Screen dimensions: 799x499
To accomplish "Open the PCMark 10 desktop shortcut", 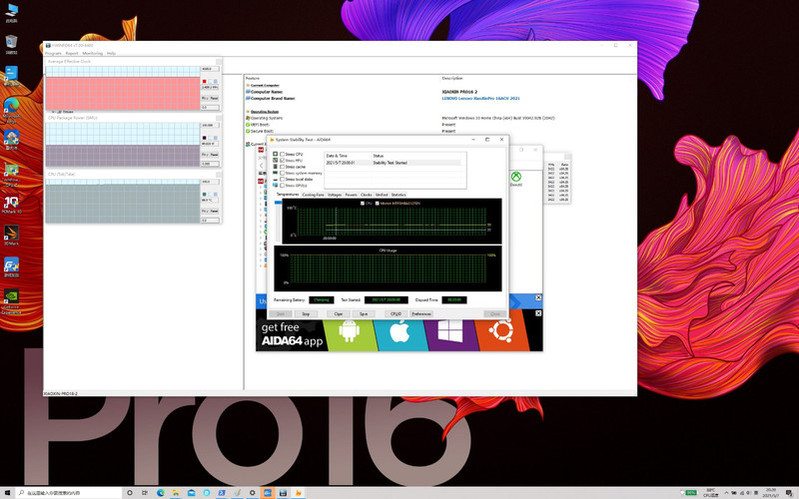I will pos(11,205).
